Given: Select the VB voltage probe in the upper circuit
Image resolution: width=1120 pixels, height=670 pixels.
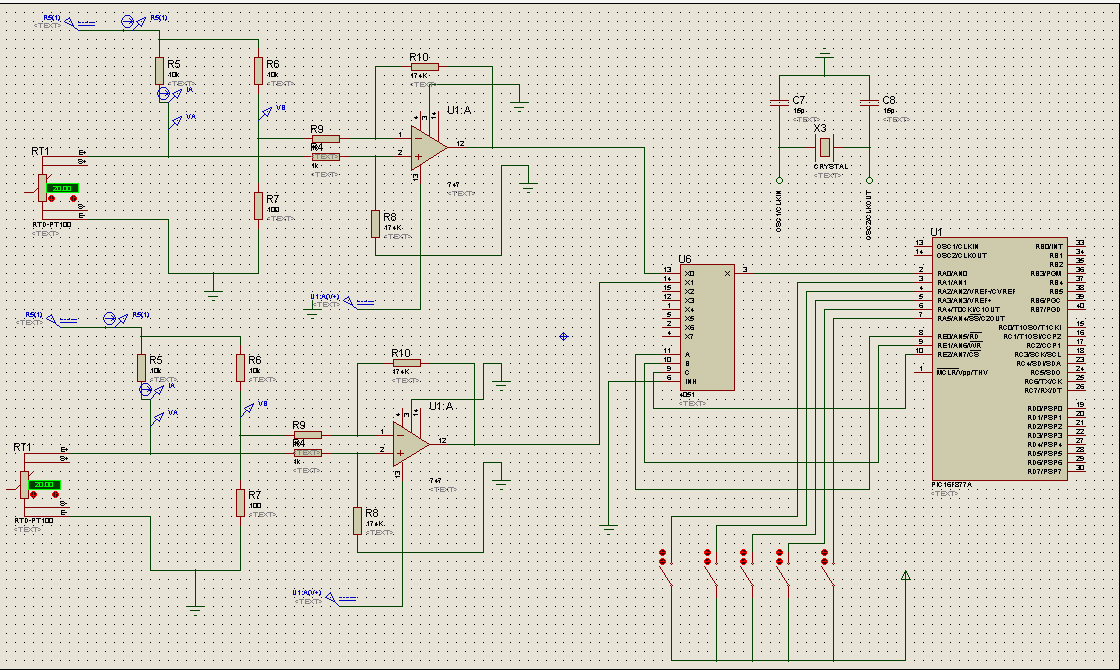Looking at the screenshot, I should pyautogui.click(x=266, y=112).
